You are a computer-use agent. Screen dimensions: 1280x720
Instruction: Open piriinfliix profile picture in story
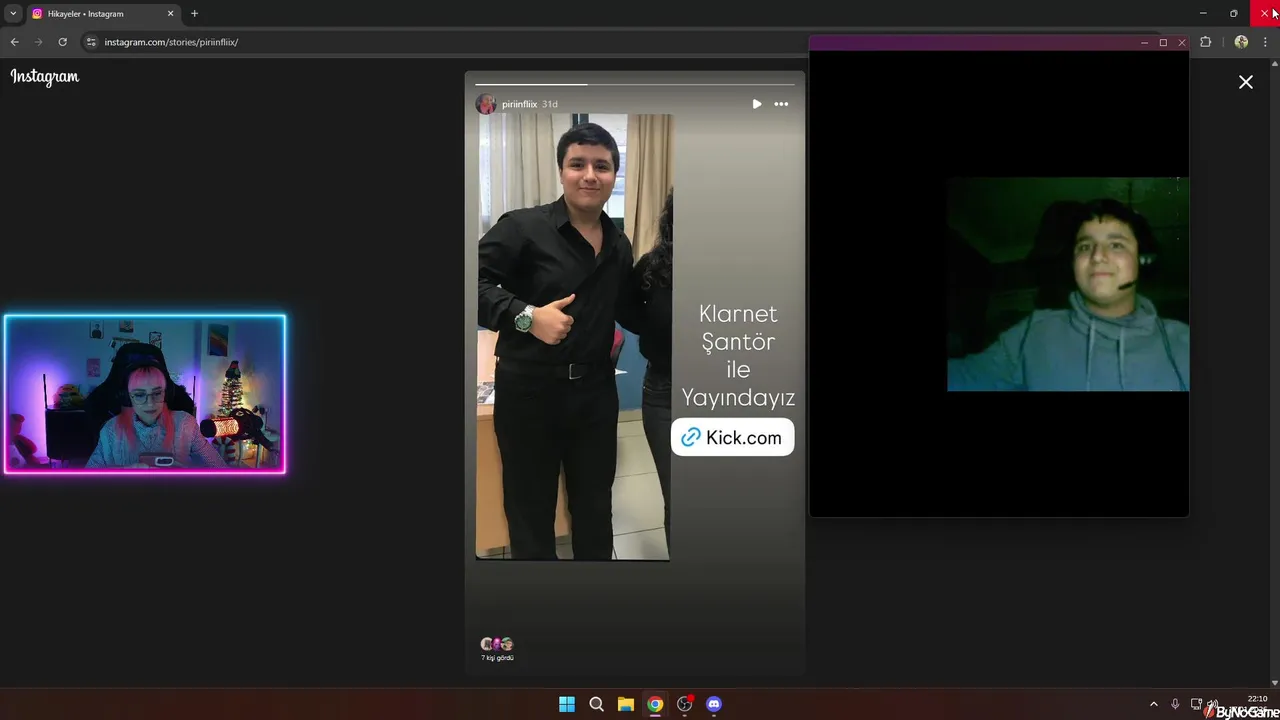coord(486,104)
